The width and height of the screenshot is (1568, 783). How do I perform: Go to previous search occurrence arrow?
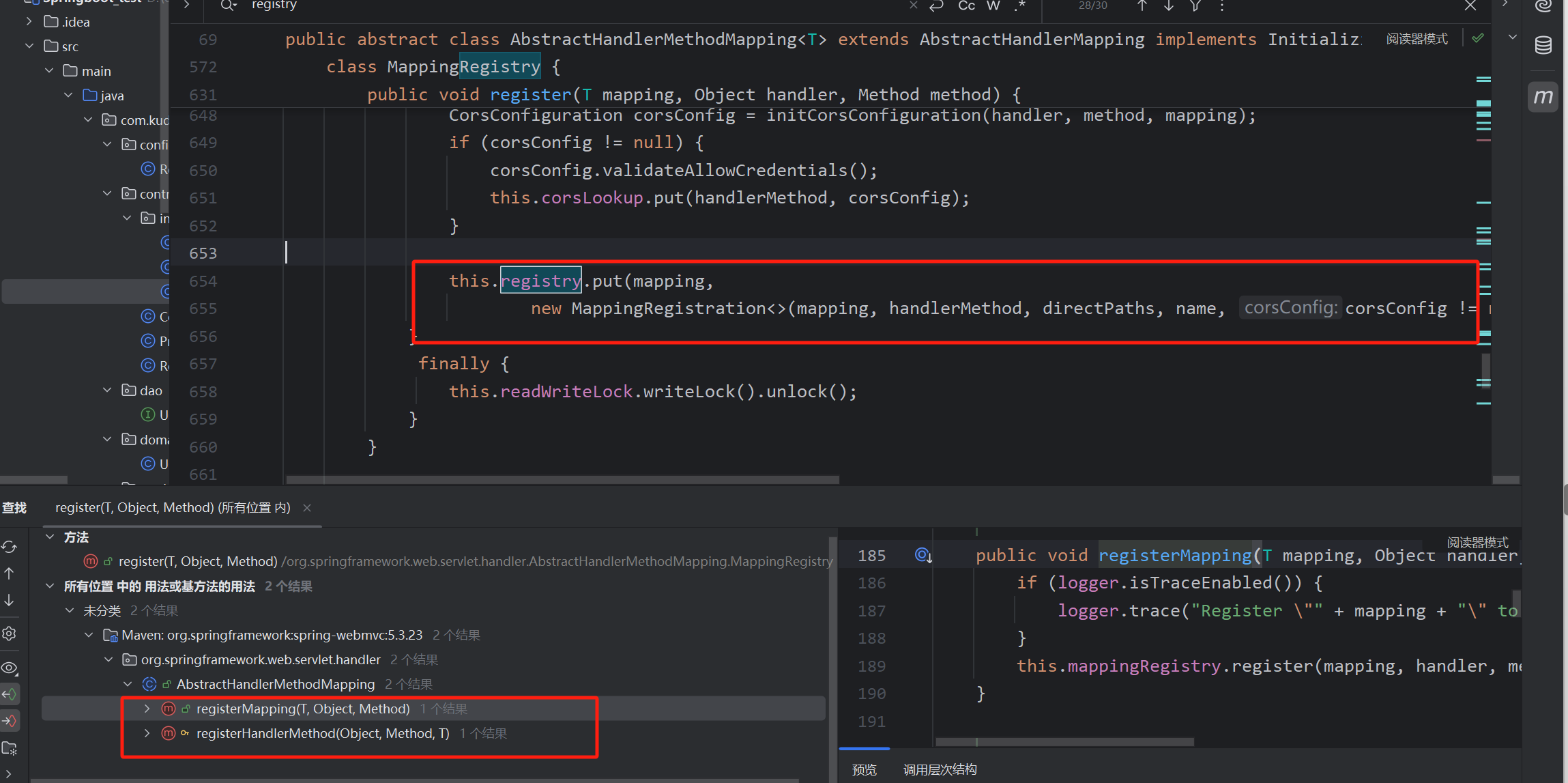(1142, 6)
